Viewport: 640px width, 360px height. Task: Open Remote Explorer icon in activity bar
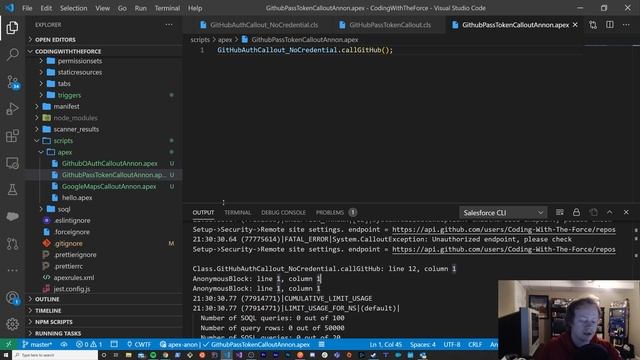(x=12, y=163)
